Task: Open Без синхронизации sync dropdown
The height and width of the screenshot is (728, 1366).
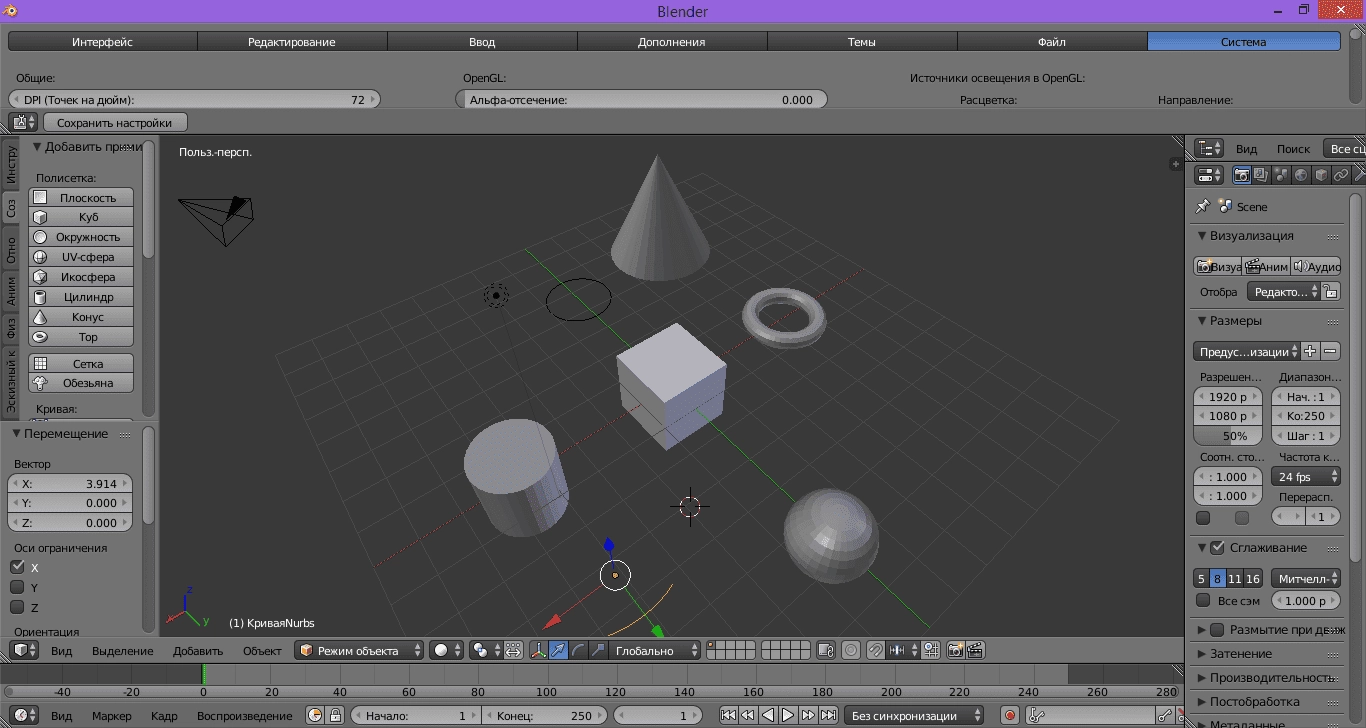Action: [x=915, y=716]
